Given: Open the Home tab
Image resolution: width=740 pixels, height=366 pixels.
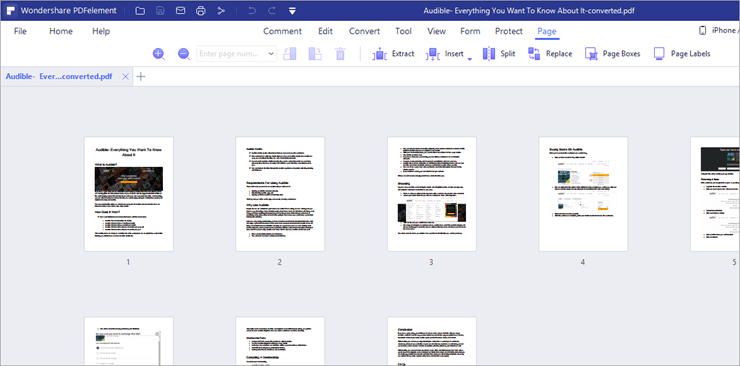Looking at the screenshot, I should tap(61, 31).
